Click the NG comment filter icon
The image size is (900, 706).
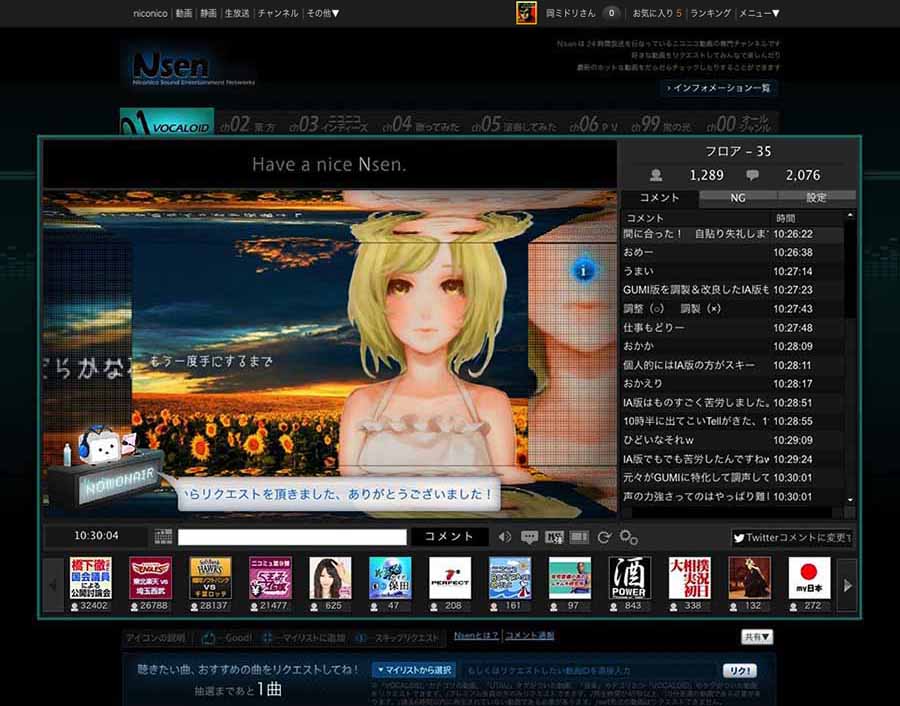click(554, 537)
